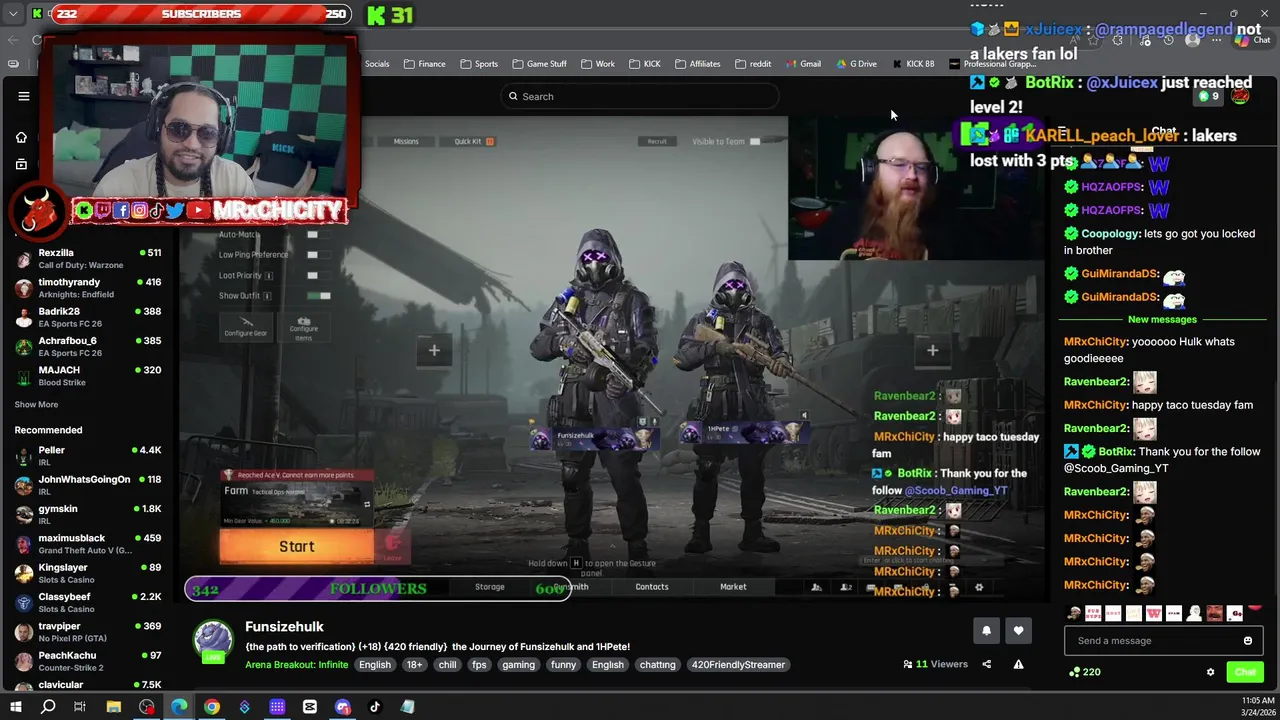Click the 420FriendlyStreamer tag
1280x720 pixels.
[738, 665]
